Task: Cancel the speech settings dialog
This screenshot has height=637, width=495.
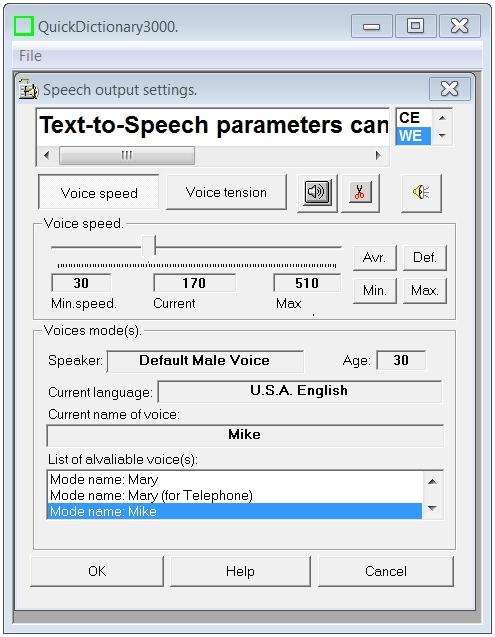Action: tap(386, 571)
